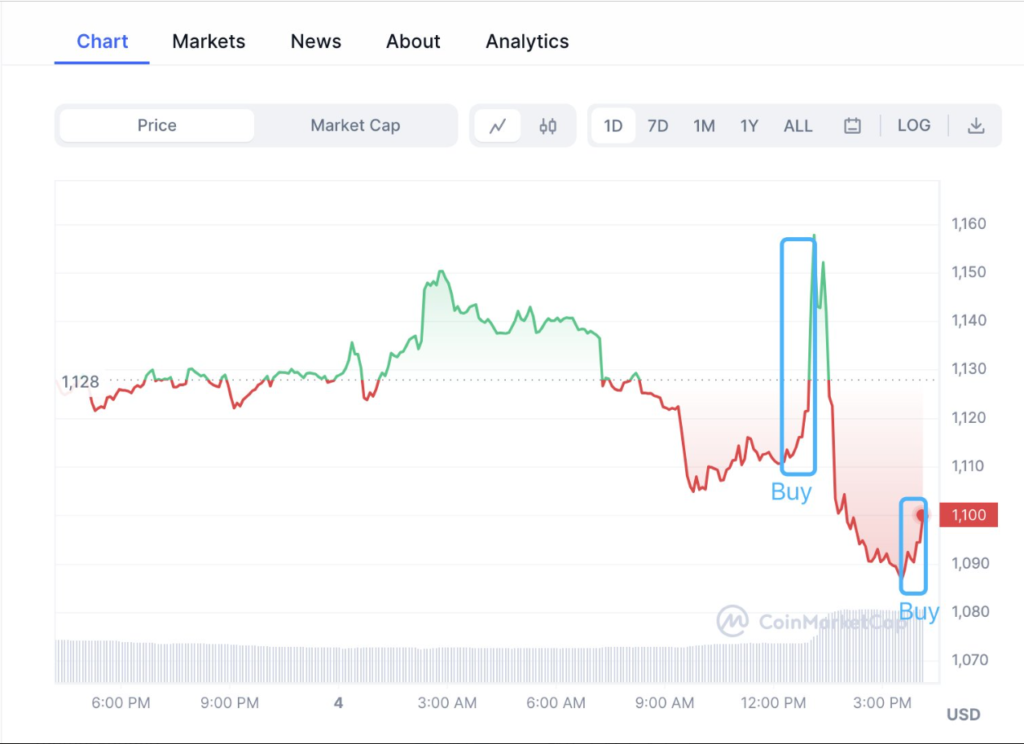Screen dimensions: 1024x744
Task: Switch to candlestick chart icon
Action: coord(548,126)
